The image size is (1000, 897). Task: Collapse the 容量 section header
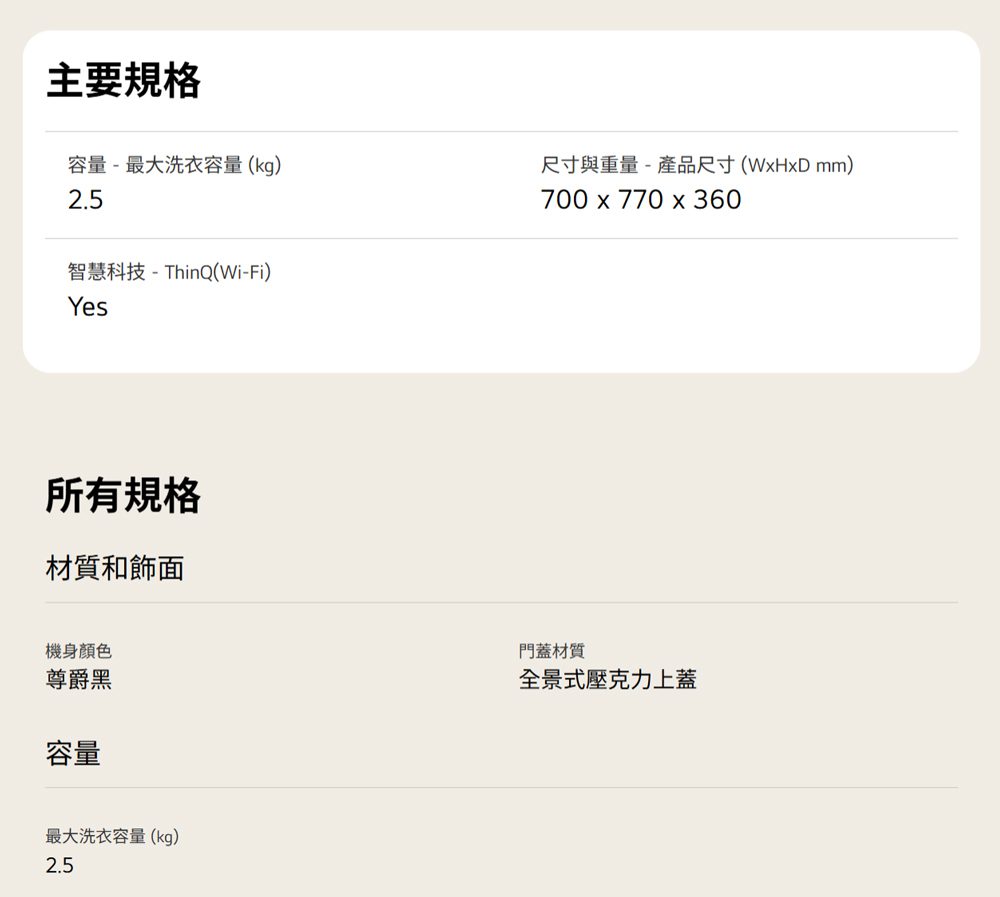(x=73, y=754)
